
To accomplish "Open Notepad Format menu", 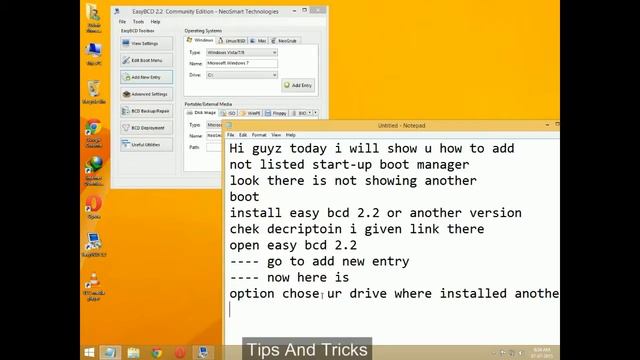I will point(259,135).
